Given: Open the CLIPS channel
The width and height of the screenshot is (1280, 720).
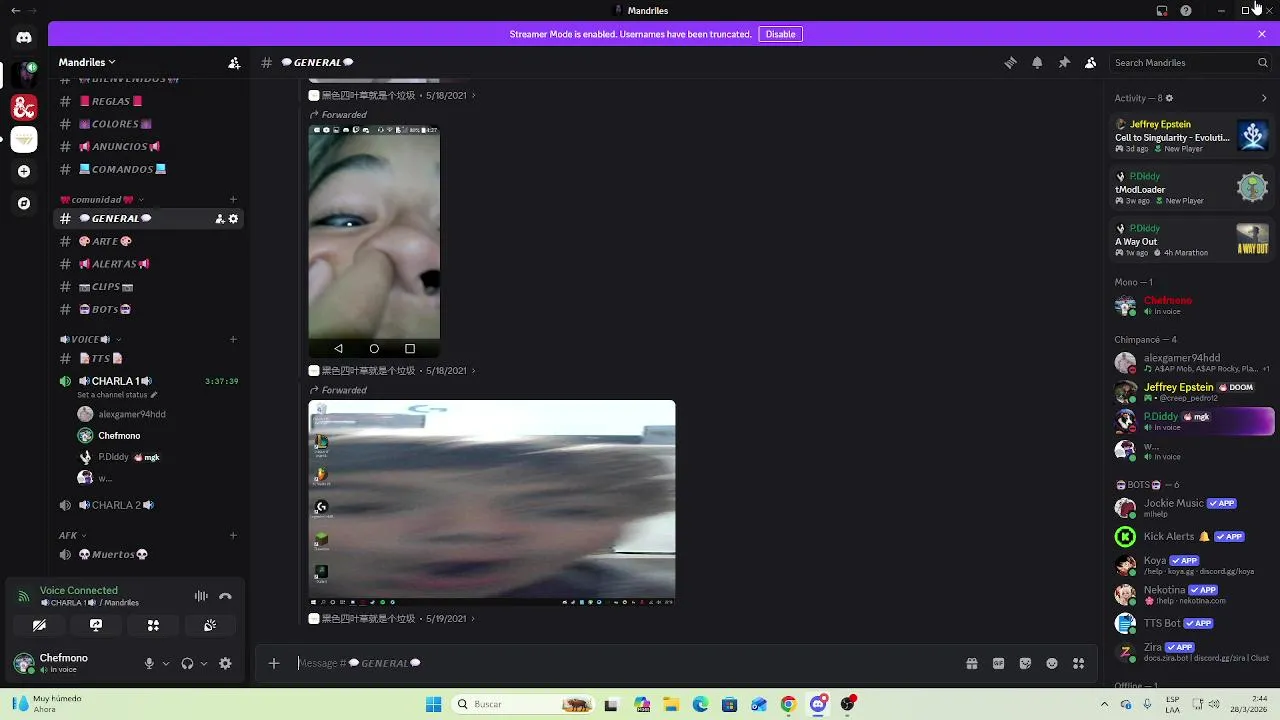Looking at the screenshot, I should [148, 287].
